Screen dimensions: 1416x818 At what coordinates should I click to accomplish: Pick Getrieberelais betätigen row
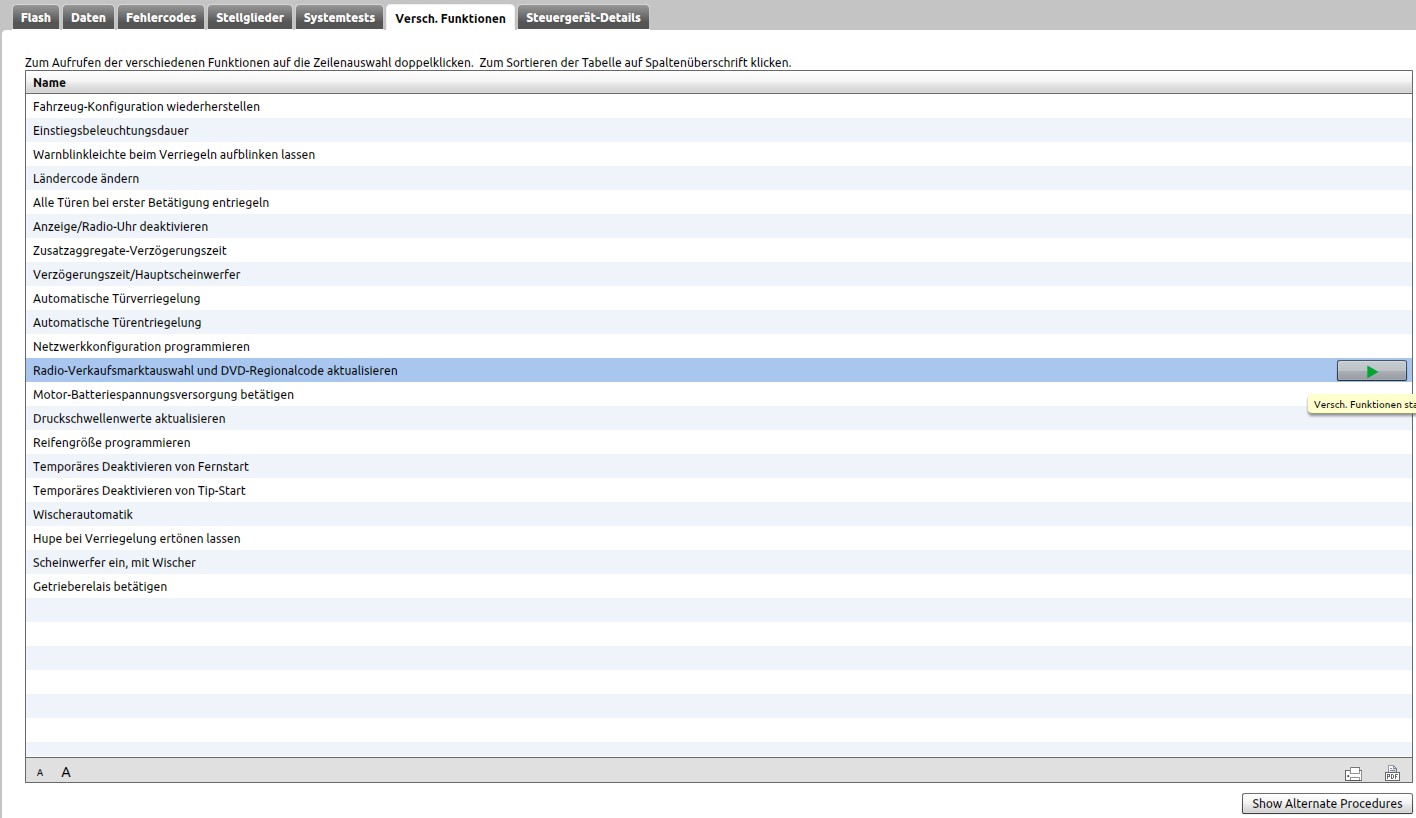click(x=100, y=587)
